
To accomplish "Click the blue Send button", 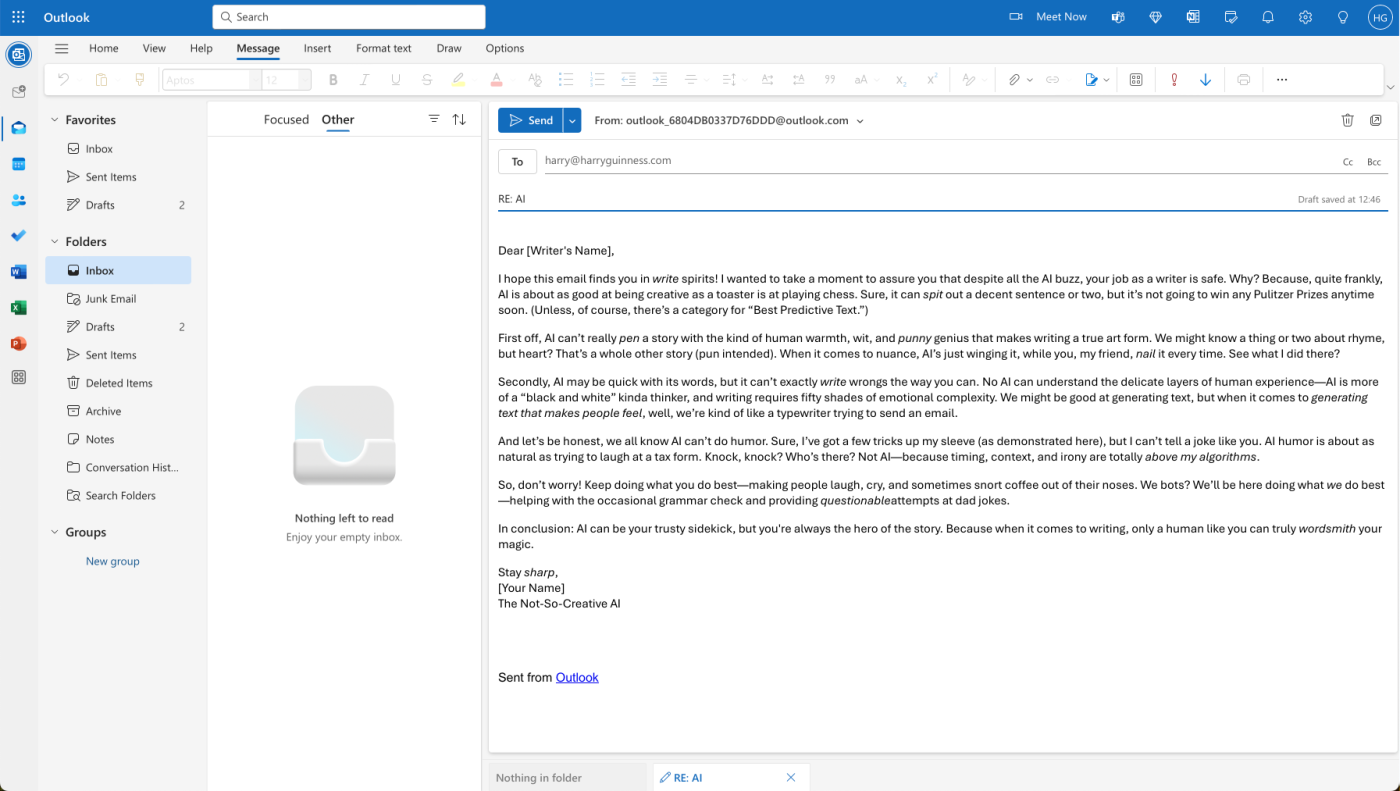I will (x=530, y=120).
